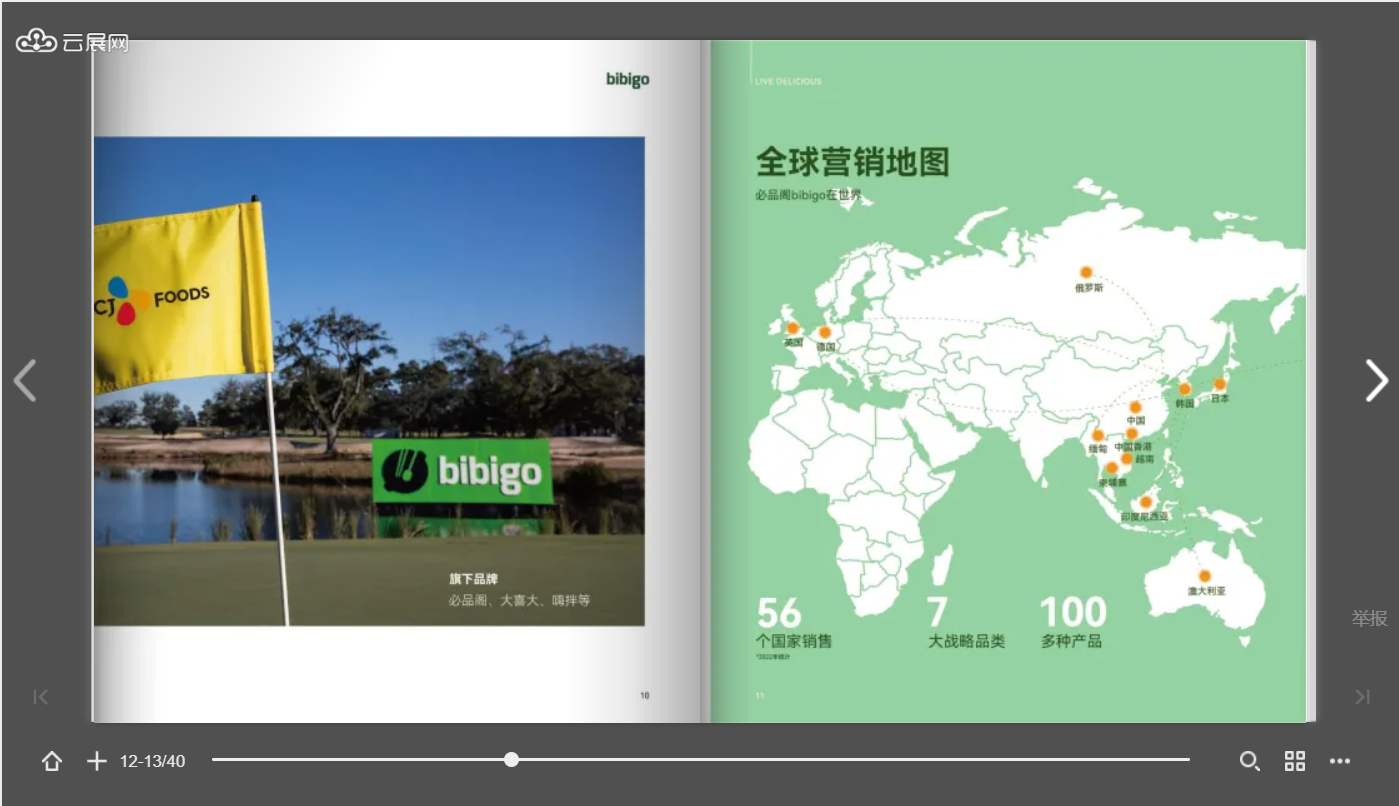
Task: Click the 56 个国家销售 statistic
Action: (x=794, y=624)
